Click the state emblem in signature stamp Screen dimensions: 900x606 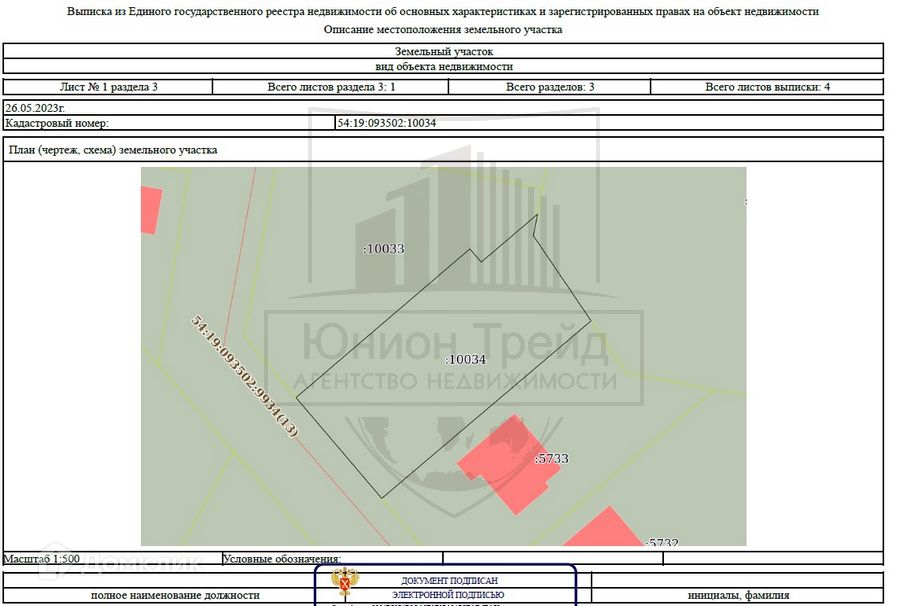(345, 582)
